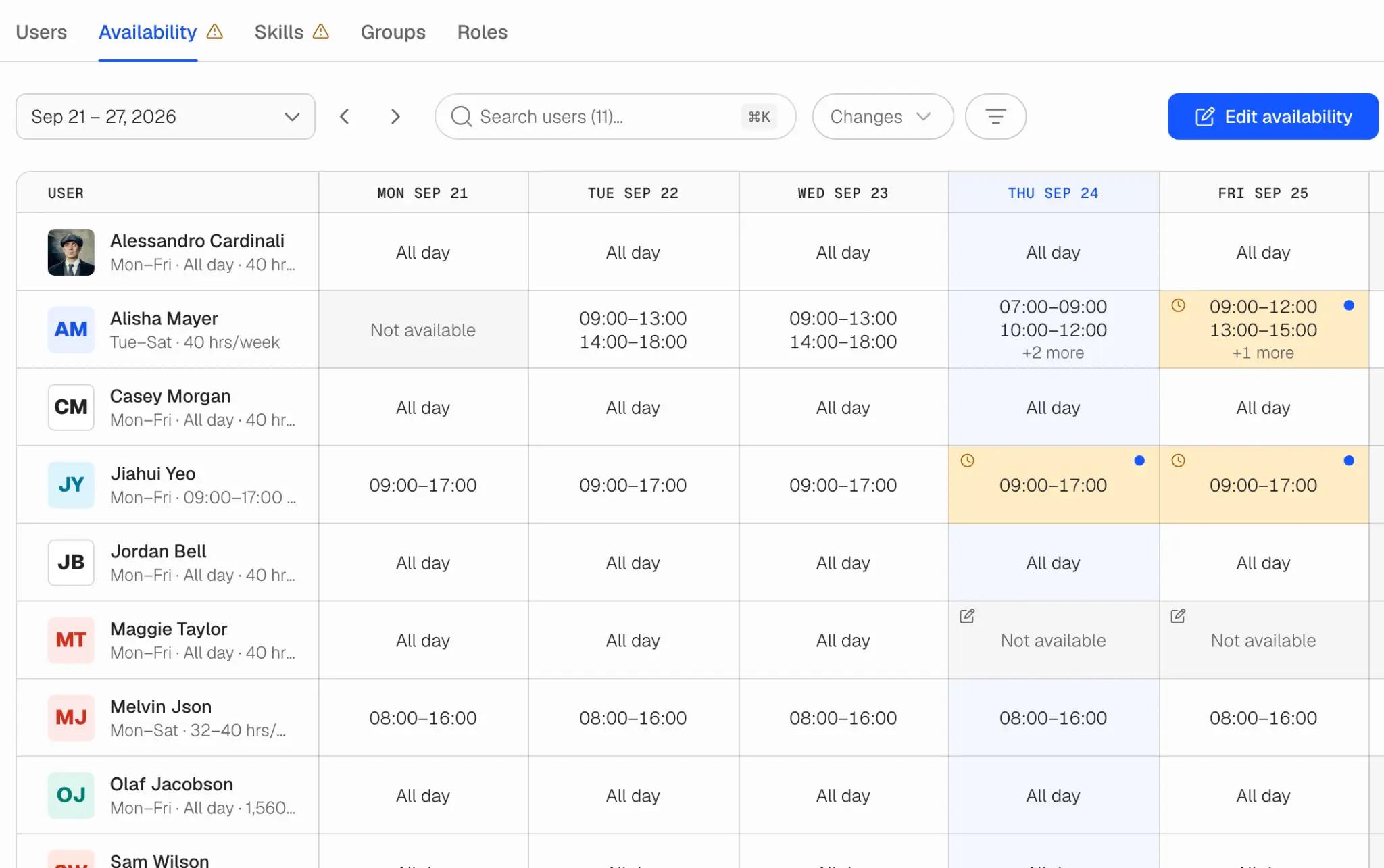Click the warning icon beside Availability tab
Image resolution: width=1384 pixels, height=868 pixels.
click(x=214, y=32)
